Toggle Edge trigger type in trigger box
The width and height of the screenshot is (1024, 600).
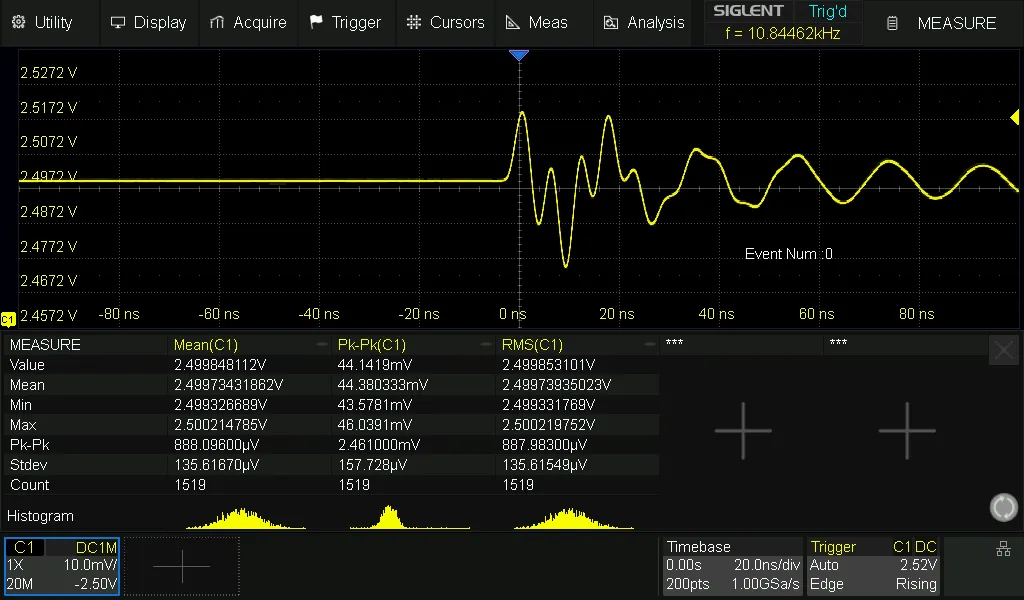pyautogui.click(x=827, y=583)
